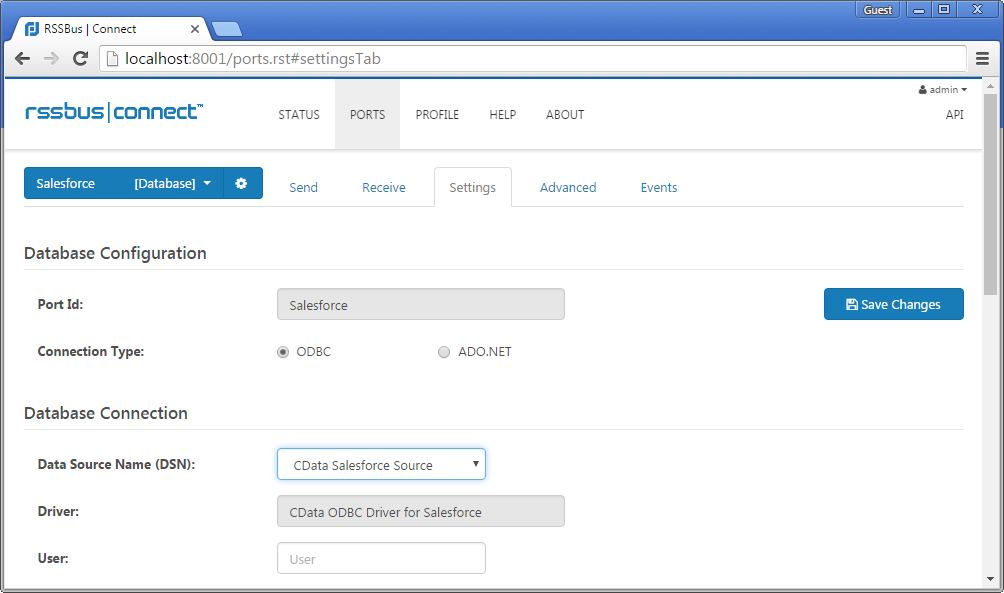Close the RSSBus Connect browser tab
Image resolution: width=1004 pixels, height=593 pixels.
195,29
